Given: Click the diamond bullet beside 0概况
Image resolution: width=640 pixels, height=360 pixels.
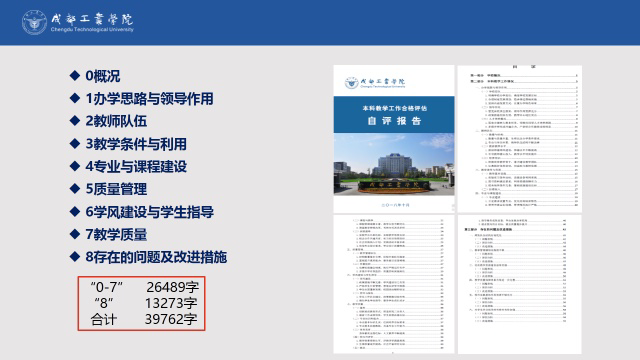Looking at the screenshot, I should (75, 76).
